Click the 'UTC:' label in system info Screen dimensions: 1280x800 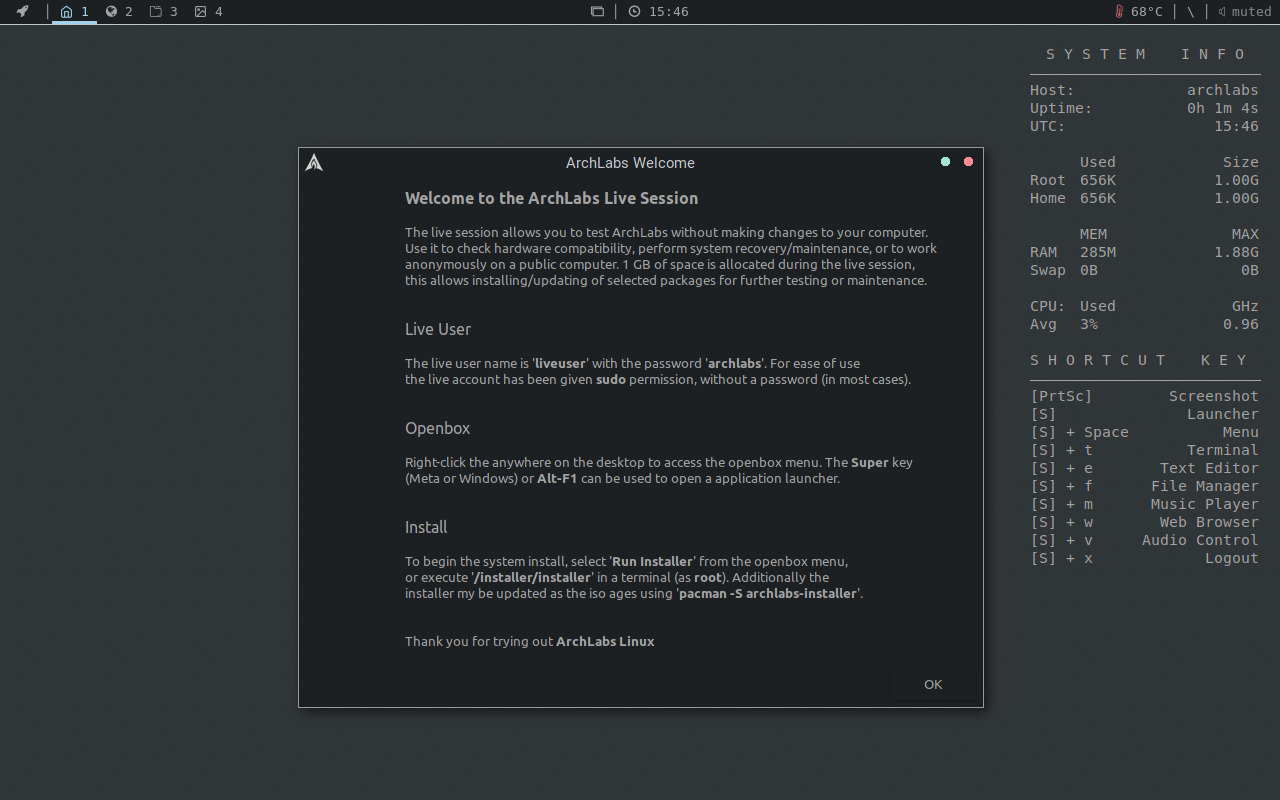pos(1048,126)
